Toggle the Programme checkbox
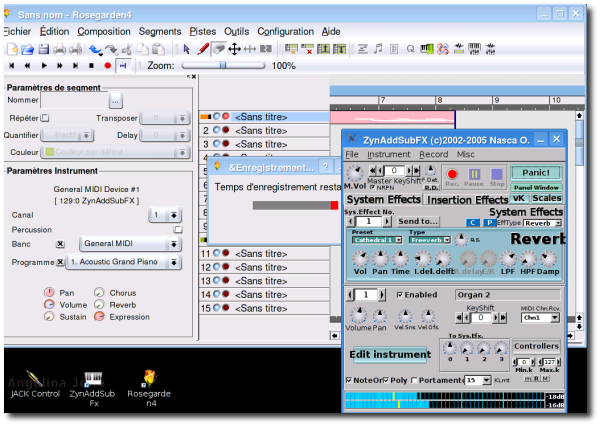The image size is (600, 426). tap(60, 262)
